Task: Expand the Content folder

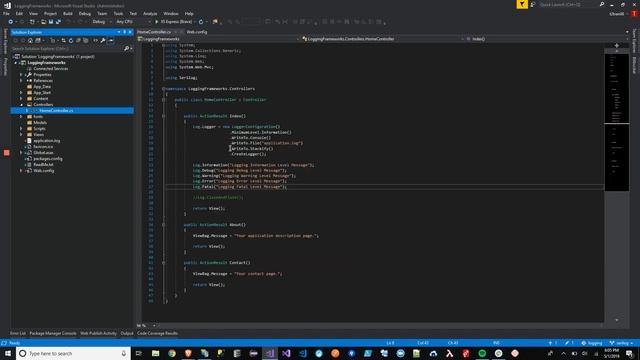Action: tap(21, 99)
